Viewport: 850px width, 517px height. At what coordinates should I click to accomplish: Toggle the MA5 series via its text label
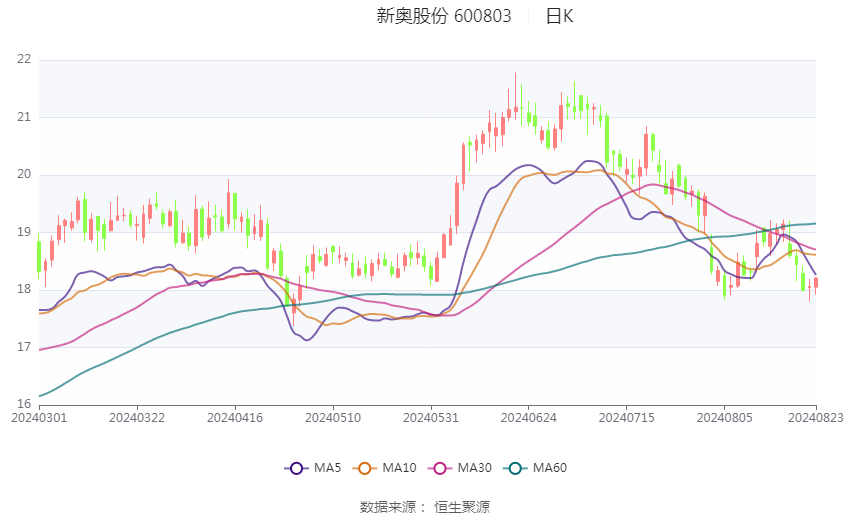coord(327,468)
